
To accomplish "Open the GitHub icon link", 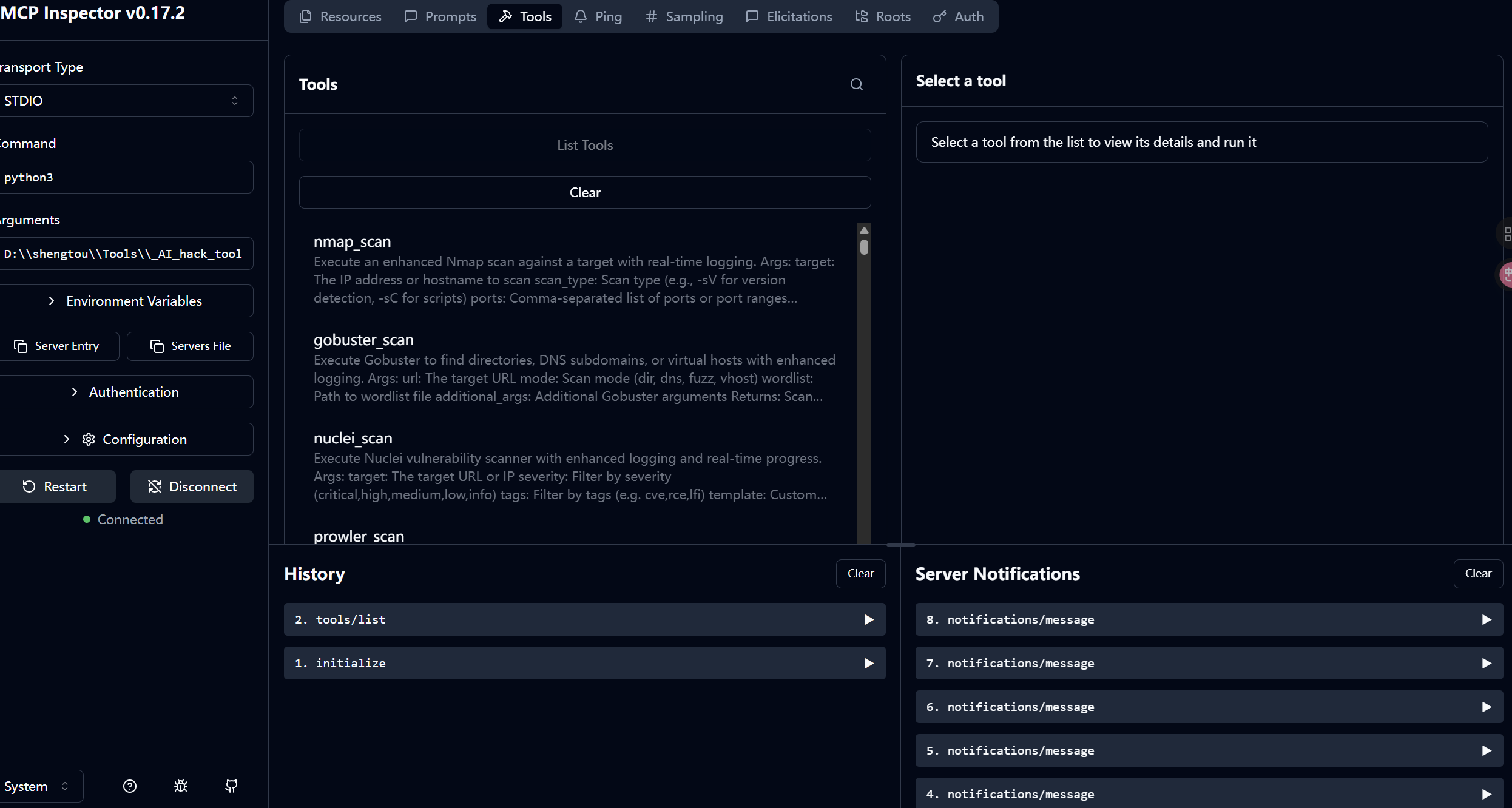I will (x=231, y=786).
